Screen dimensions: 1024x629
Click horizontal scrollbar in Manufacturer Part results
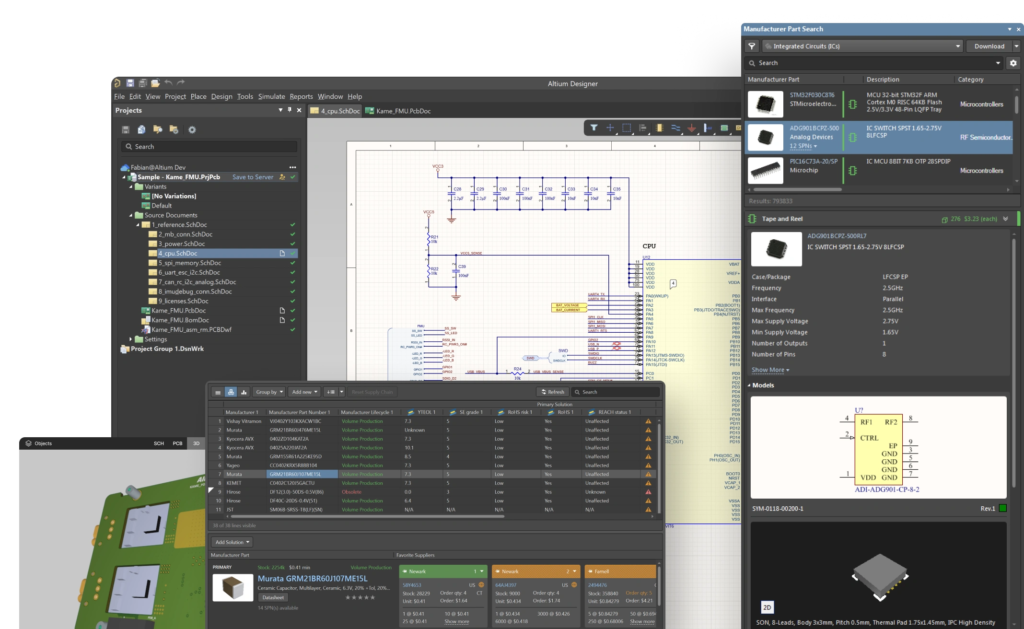[797, 189]
